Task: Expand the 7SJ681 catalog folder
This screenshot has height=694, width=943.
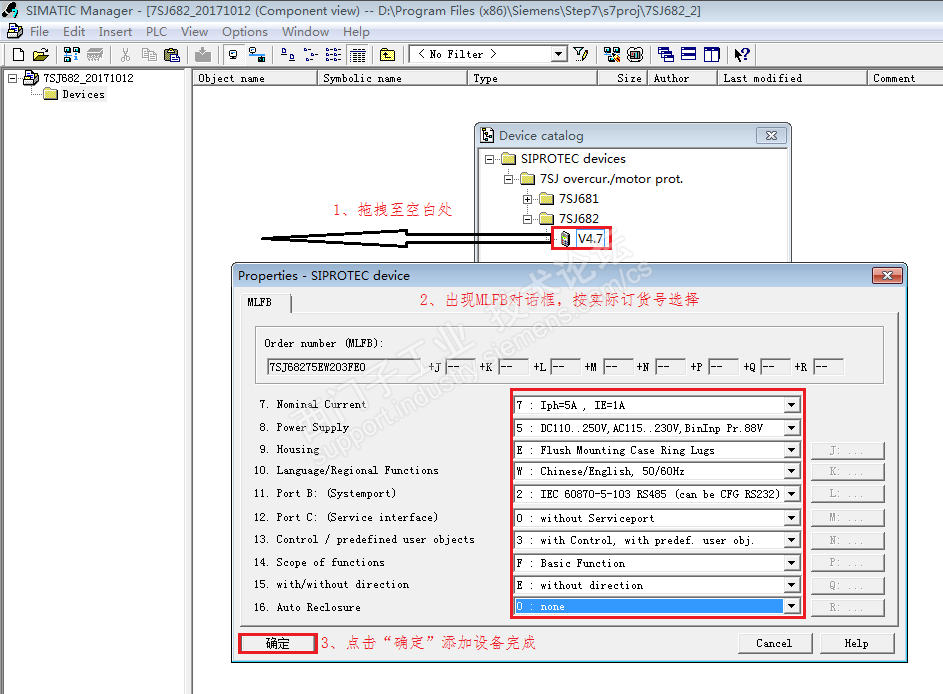Action: click(x=527, y=199)
